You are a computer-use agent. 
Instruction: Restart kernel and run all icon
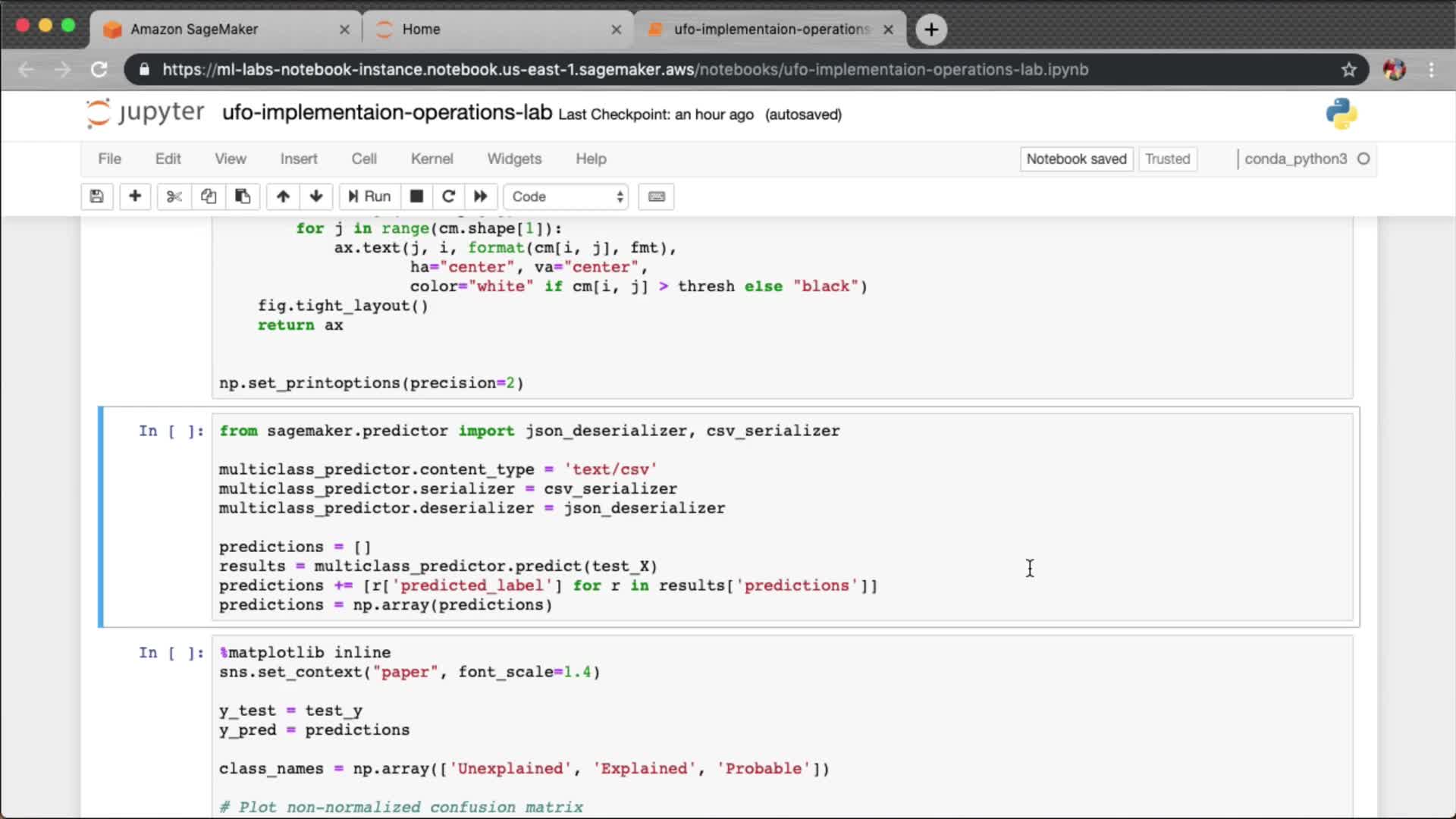tap(481, 196)
